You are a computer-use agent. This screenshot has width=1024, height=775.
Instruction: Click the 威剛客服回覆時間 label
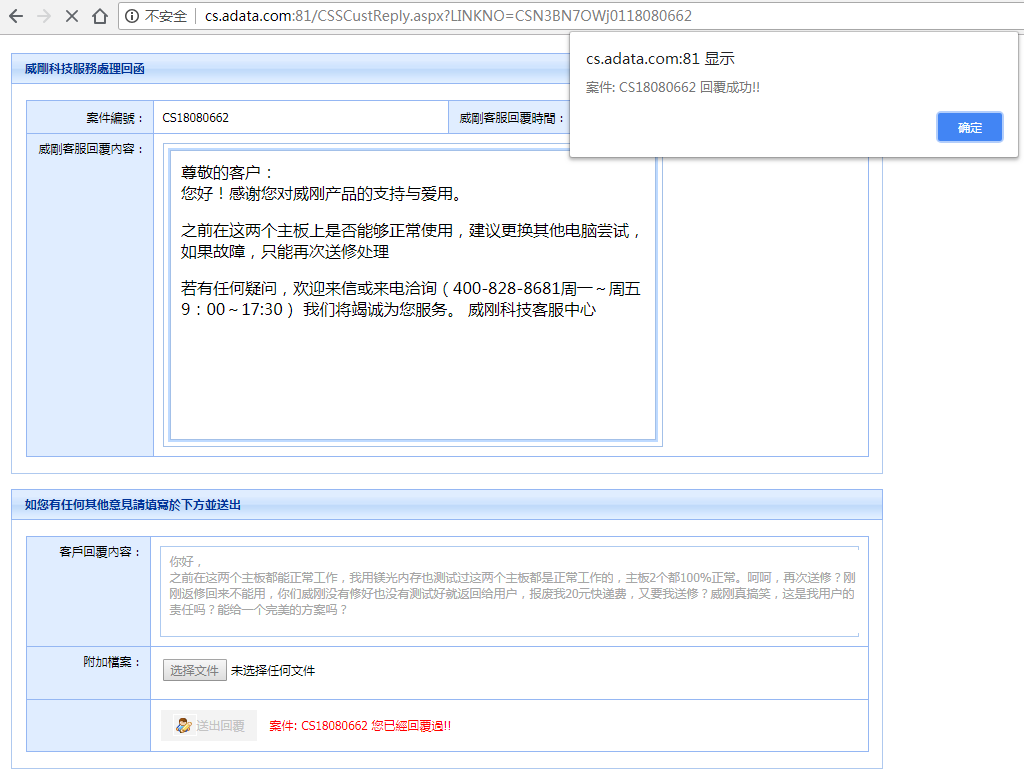click(511, 118)
